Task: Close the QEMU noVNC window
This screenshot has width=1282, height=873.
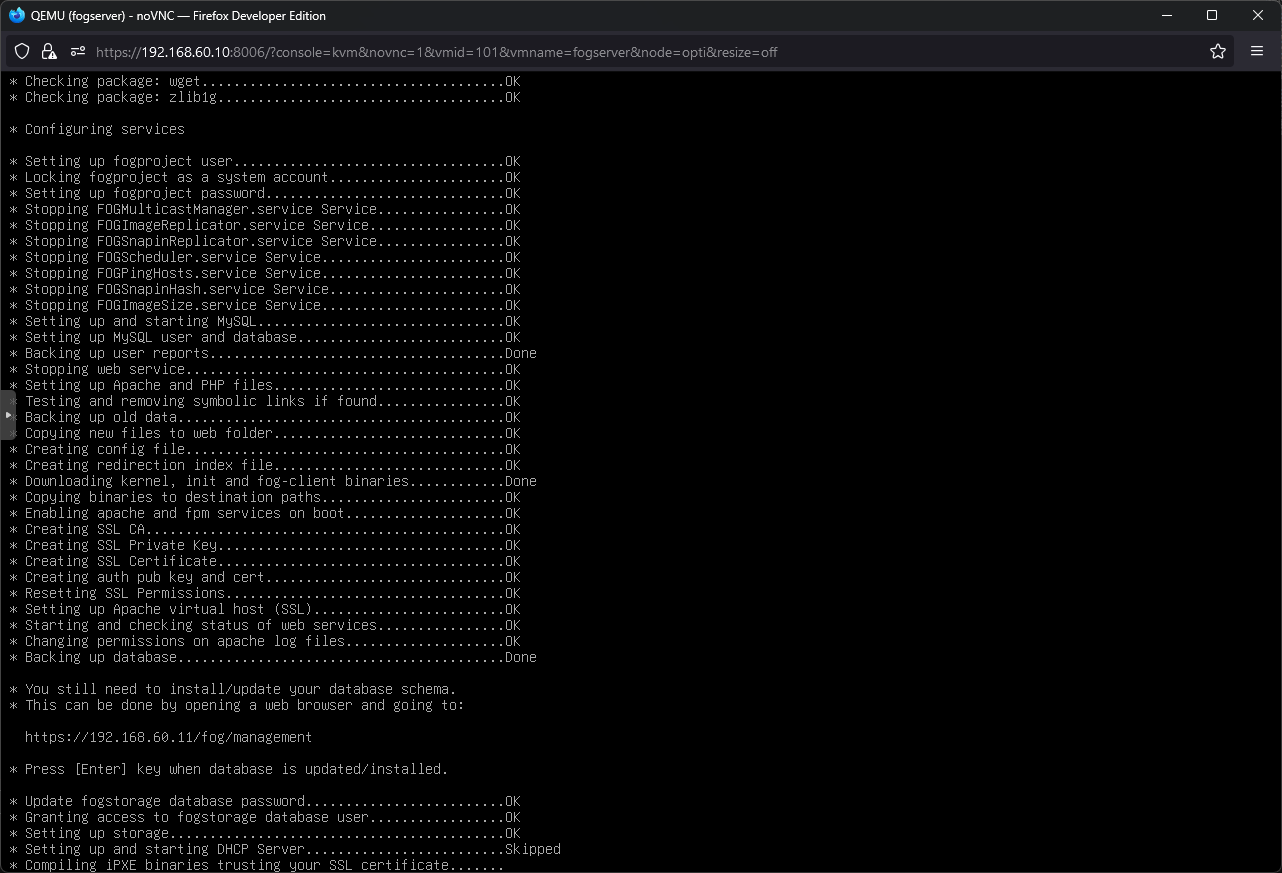Action: pos(1258,15)
